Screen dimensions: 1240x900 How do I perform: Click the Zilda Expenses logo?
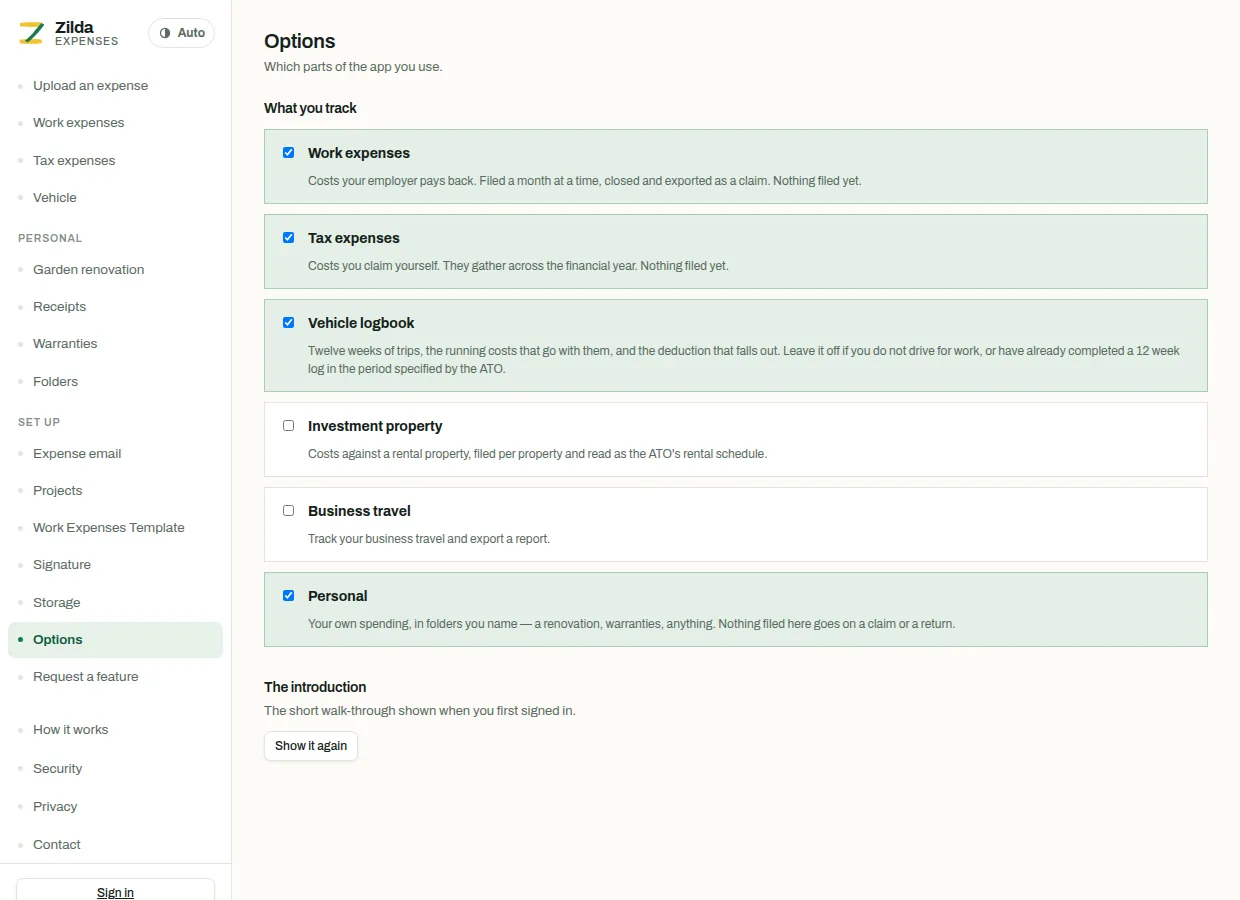coord(68,33)
